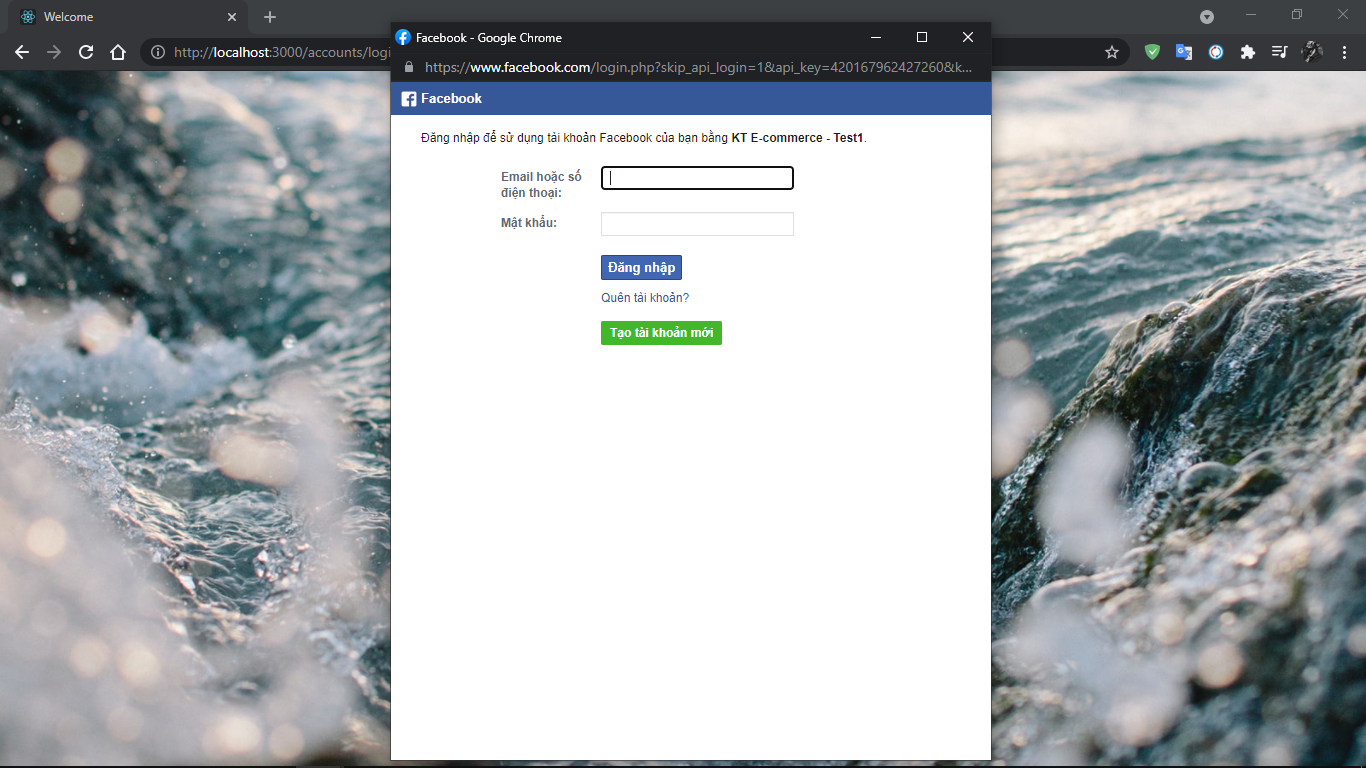Click the Chrome profile avatar

click(x=1312, y=52)
